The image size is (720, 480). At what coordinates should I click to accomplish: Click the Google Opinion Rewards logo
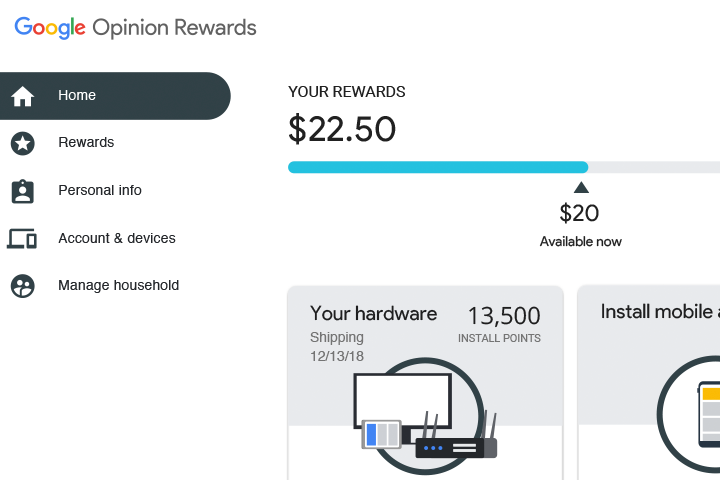[135, 28]
